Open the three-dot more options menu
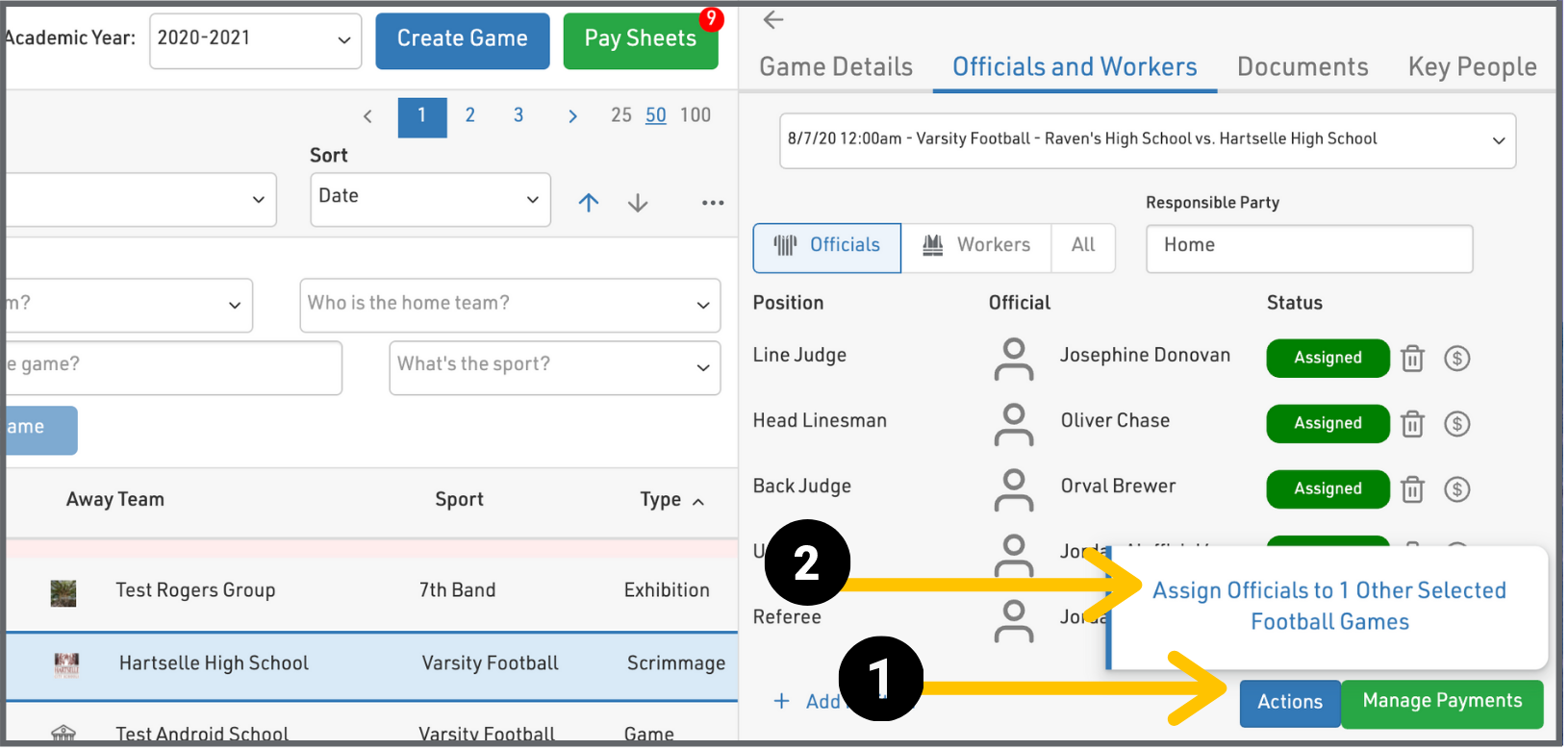The image size is (1568, 749). coord(713,203)
